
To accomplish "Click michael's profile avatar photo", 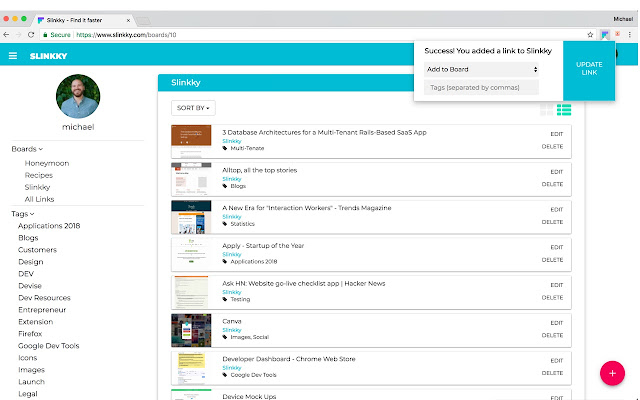I will [78, 96].
